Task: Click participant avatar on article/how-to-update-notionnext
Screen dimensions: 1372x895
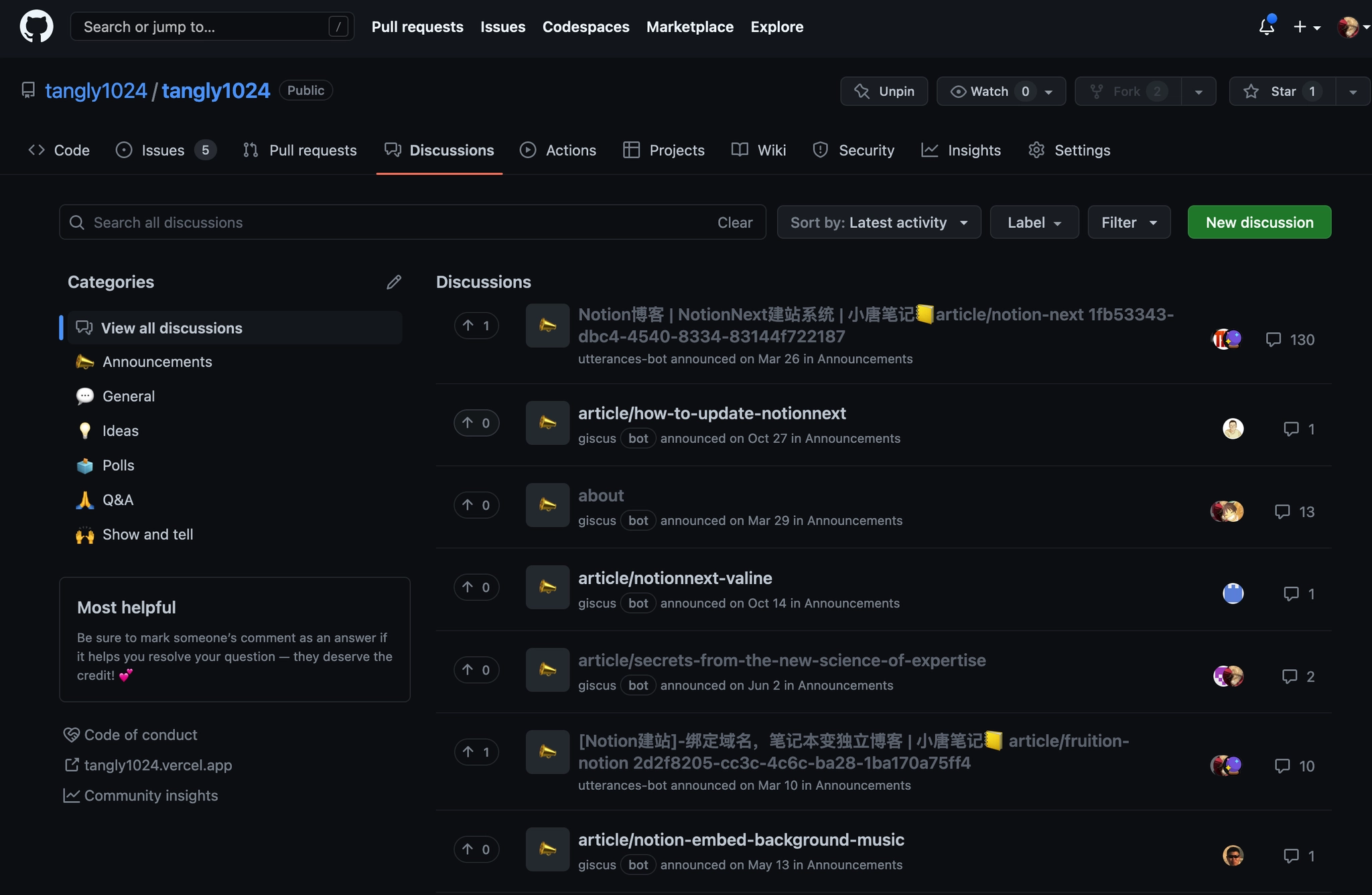Action: [x=1233, y=429]
